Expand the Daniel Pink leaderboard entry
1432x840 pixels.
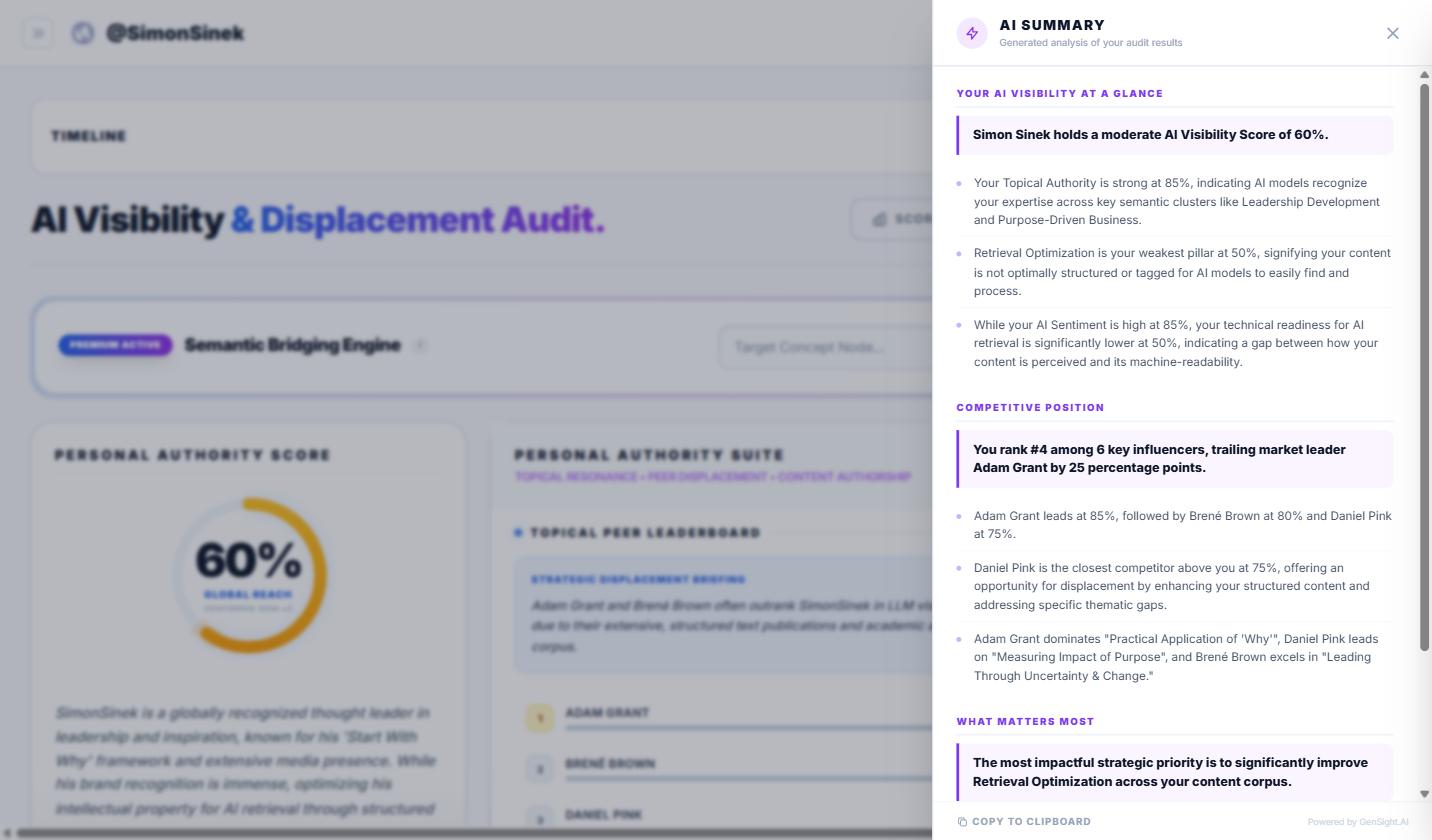point(604,814)
